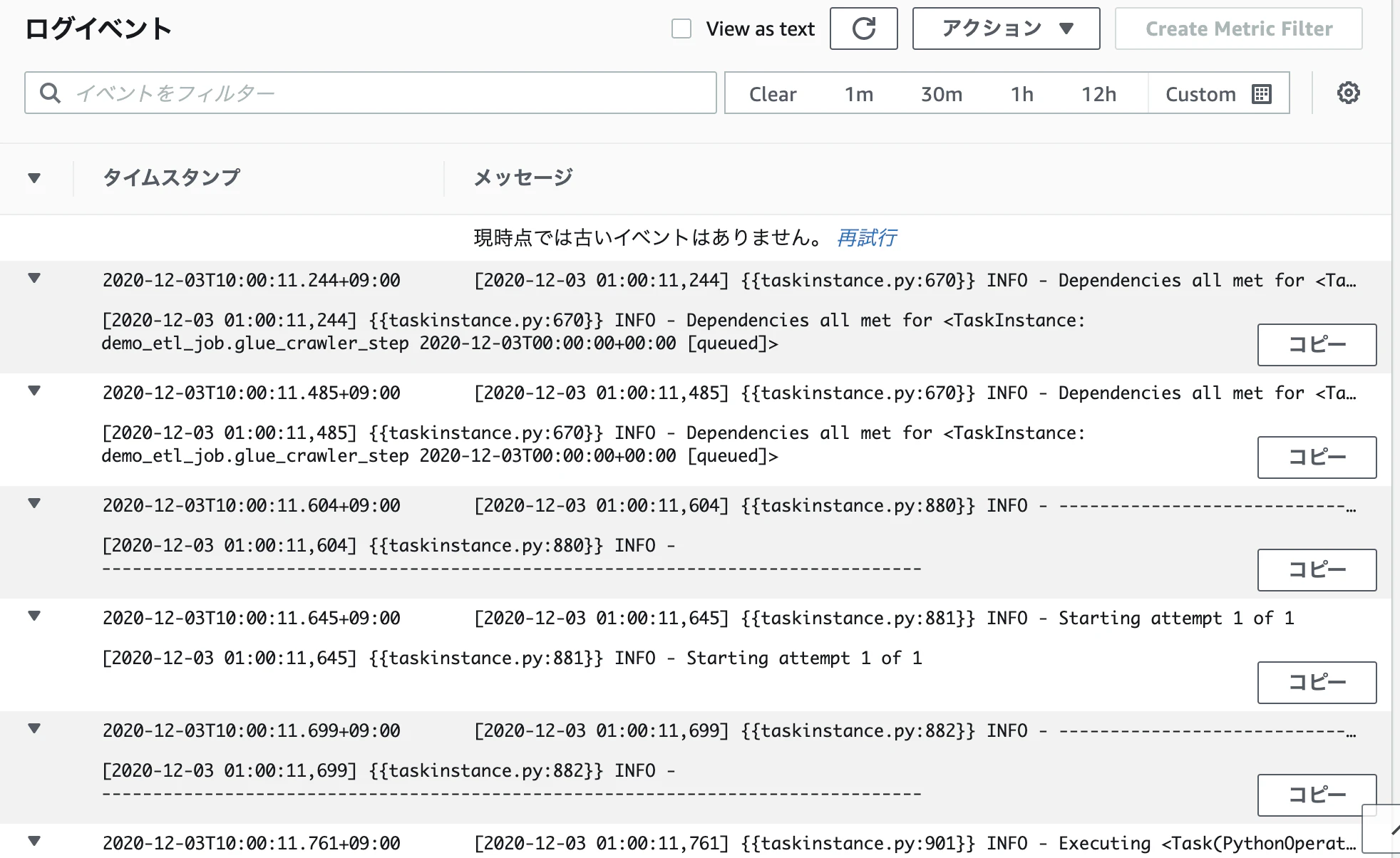Image resolution: width=1400 pixels, height=858 pixels.
Task: Copy the Starting attempt 1 of 1 message
Action: pyautogui.click(x=1317, y=683)
